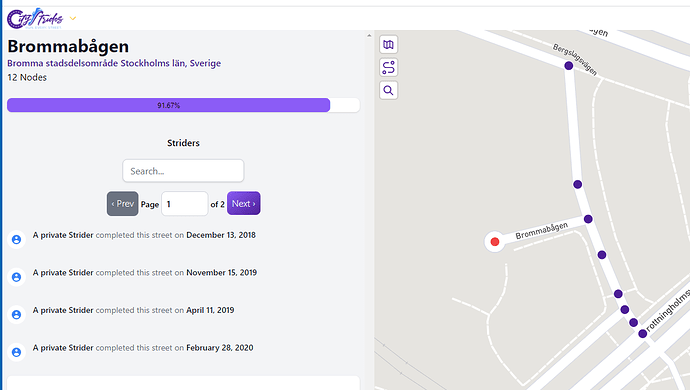The image size is (690, 390).
Task: Focus the page number input field
Action: [185, 204]
